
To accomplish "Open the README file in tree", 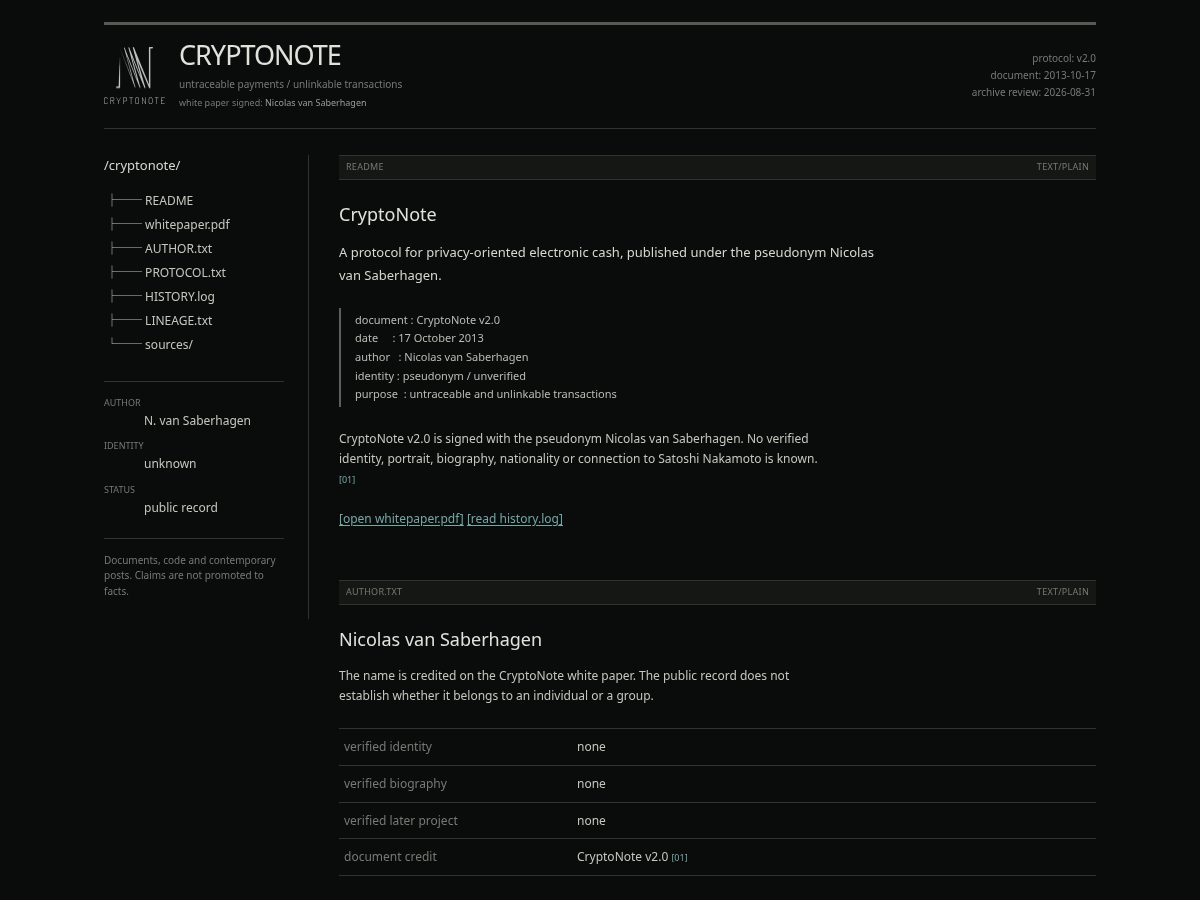I will coord(169,200).
